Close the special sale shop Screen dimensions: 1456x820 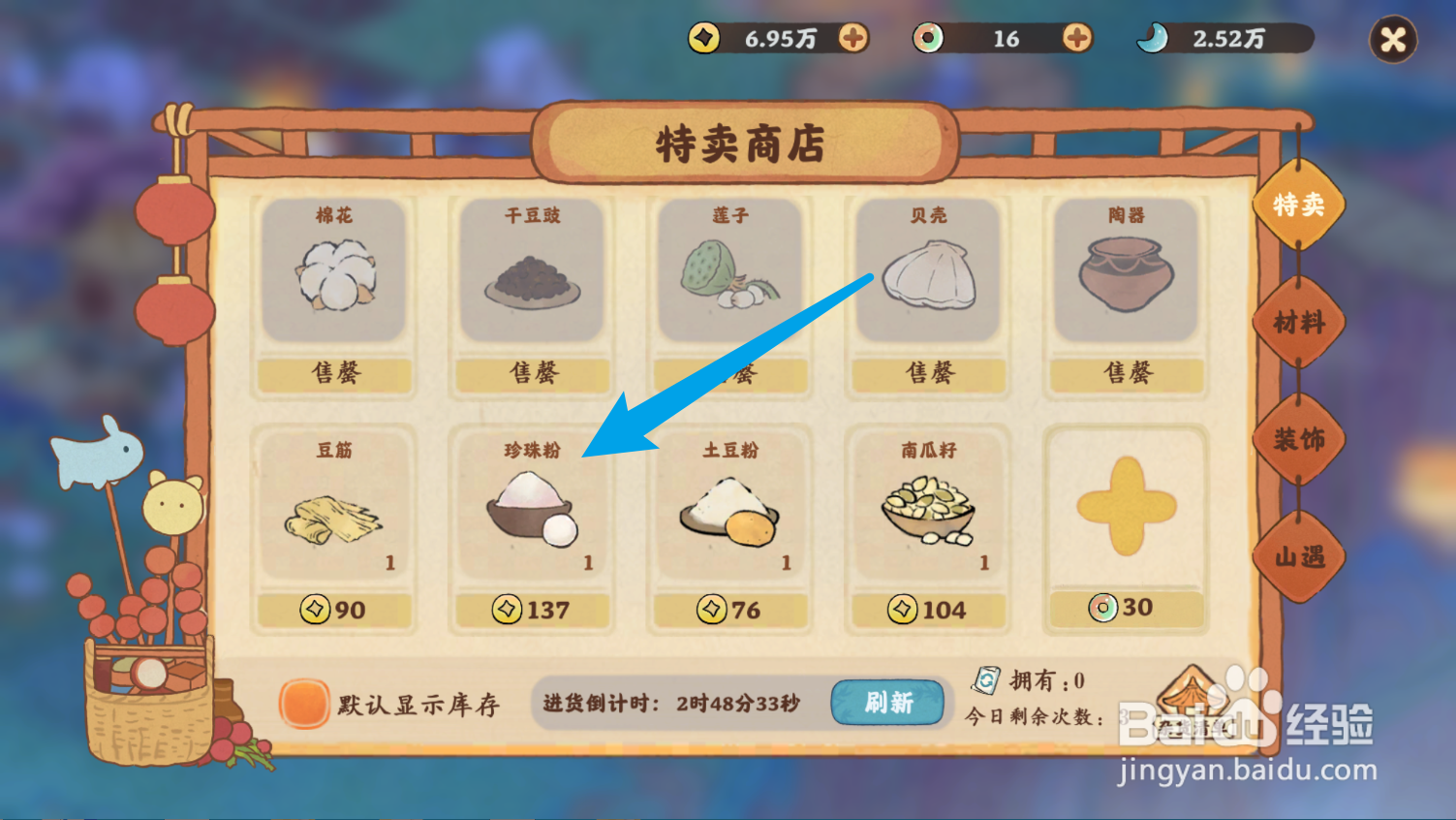1393,40
